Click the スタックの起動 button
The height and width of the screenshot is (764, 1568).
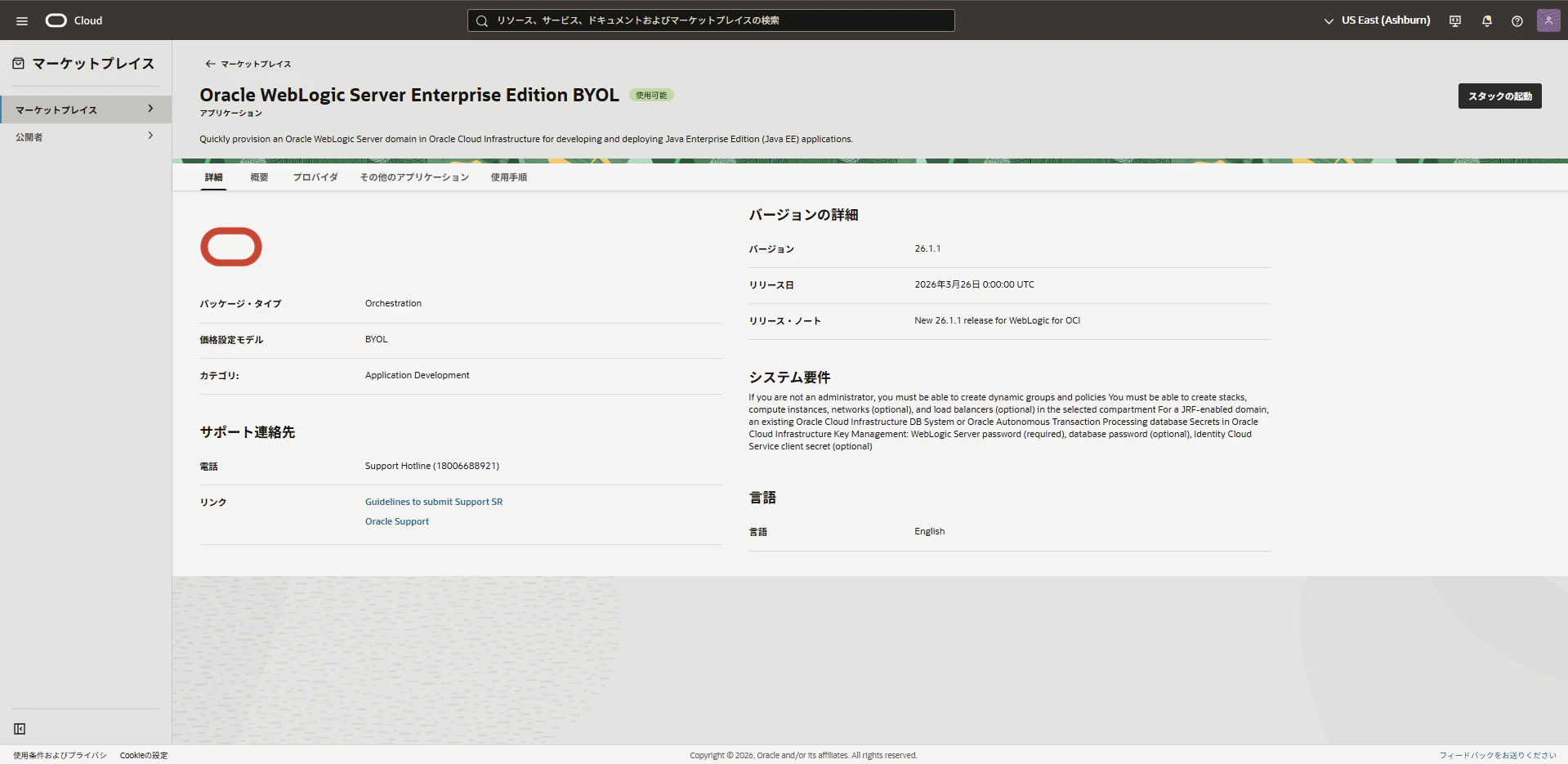tap(1500, 96)
